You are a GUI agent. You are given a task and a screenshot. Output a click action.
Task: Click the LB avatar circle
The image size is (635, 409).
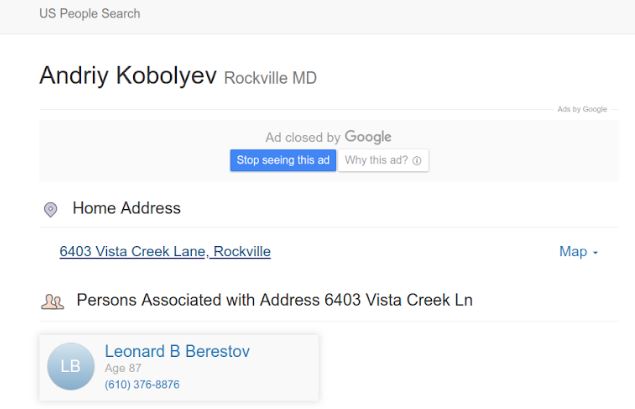(x=71, y=368)
